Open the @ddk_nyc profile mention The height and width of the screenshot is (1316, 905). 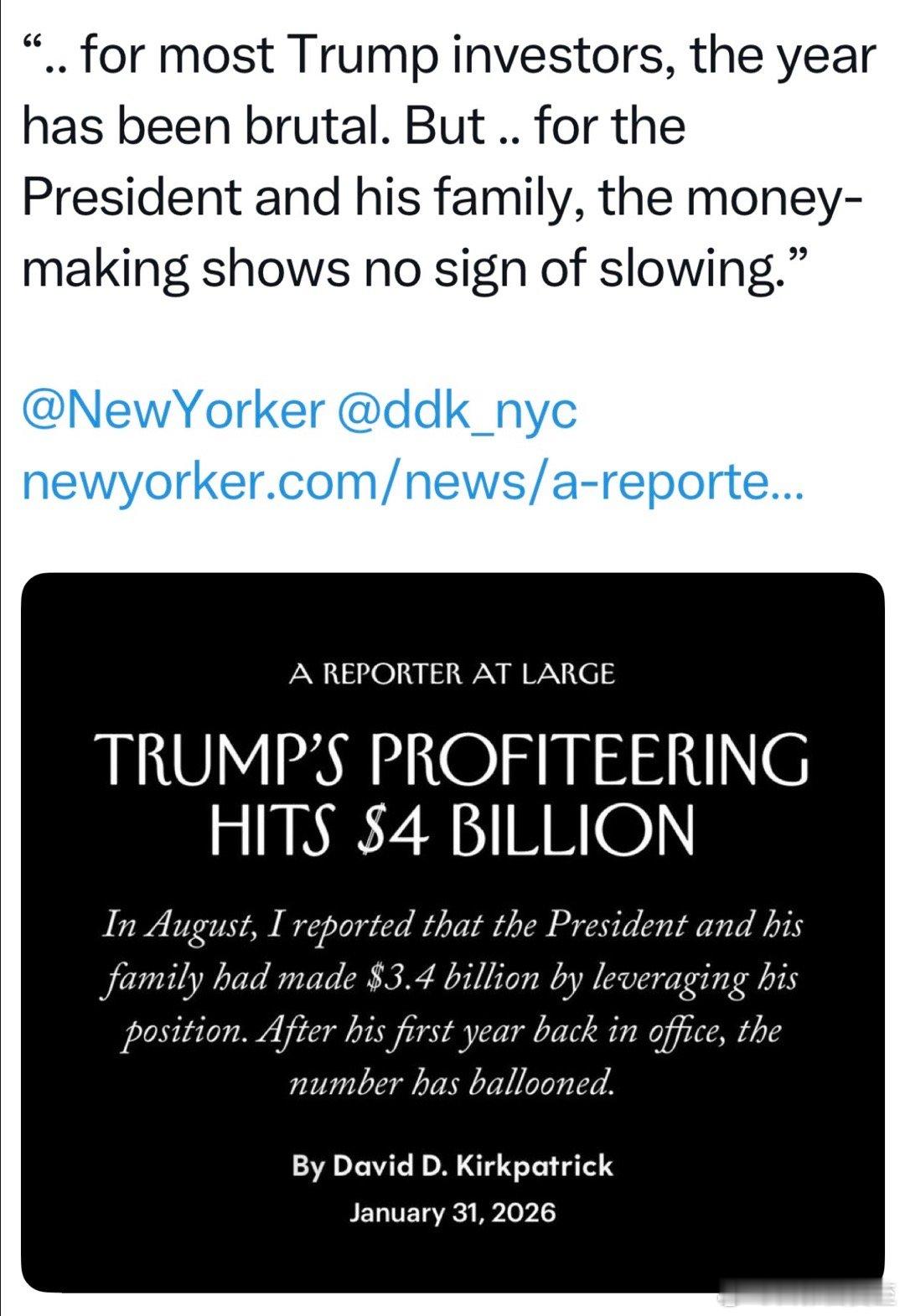[456, 411]
